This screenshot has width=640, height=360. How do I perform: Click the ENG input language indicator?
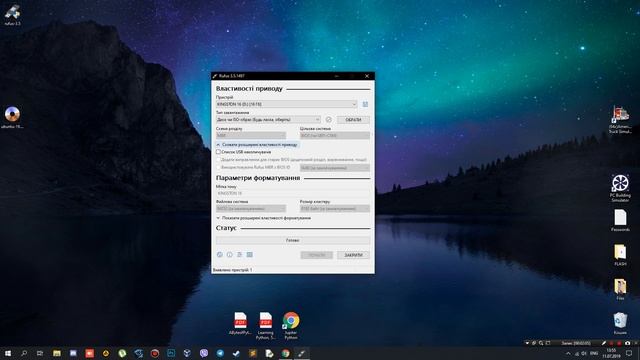point(594,353)
